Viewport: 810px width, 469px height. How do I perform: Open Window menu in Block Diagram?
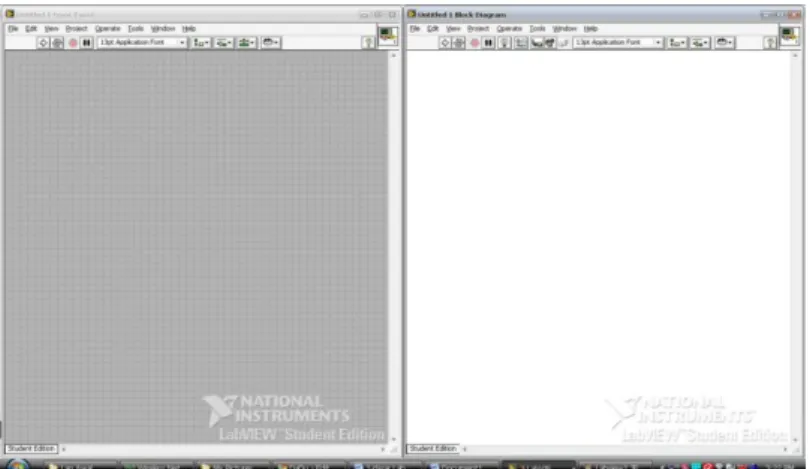pos(565,28)
